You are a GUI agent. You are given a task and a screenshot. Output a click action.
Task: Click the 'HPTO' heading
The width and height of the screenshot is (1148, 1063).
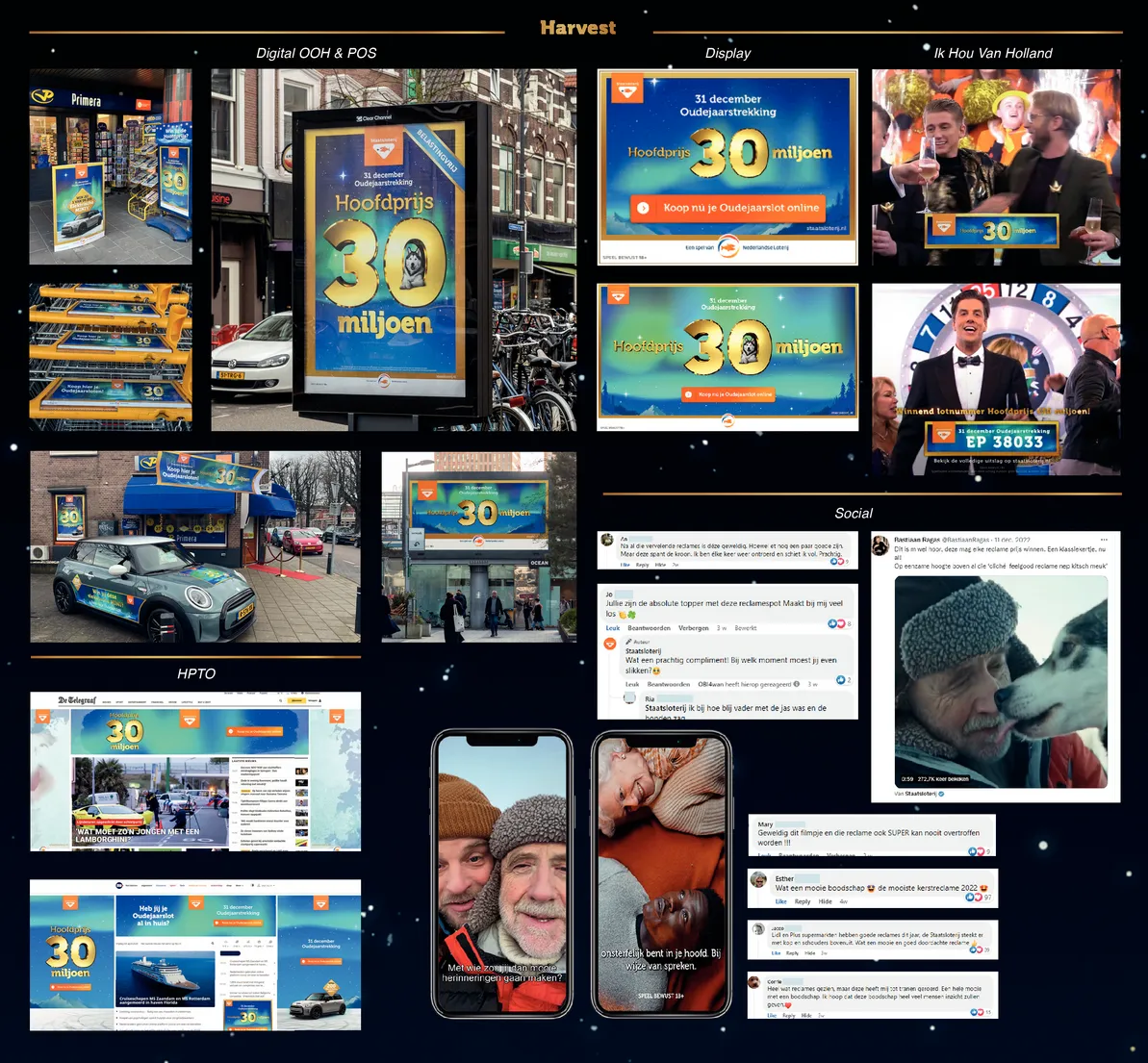click(196, 673)
